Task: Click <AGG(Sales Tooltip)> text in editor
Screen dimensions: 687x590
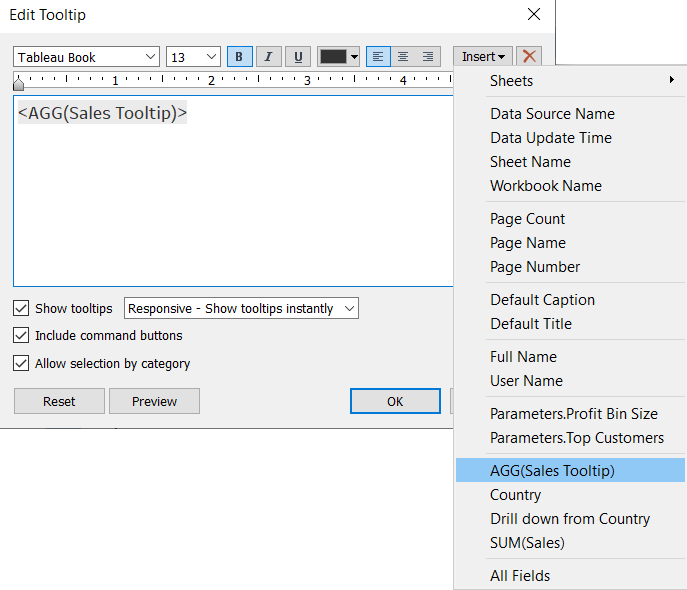Action: pyautogui.click(x=102, y=113)
